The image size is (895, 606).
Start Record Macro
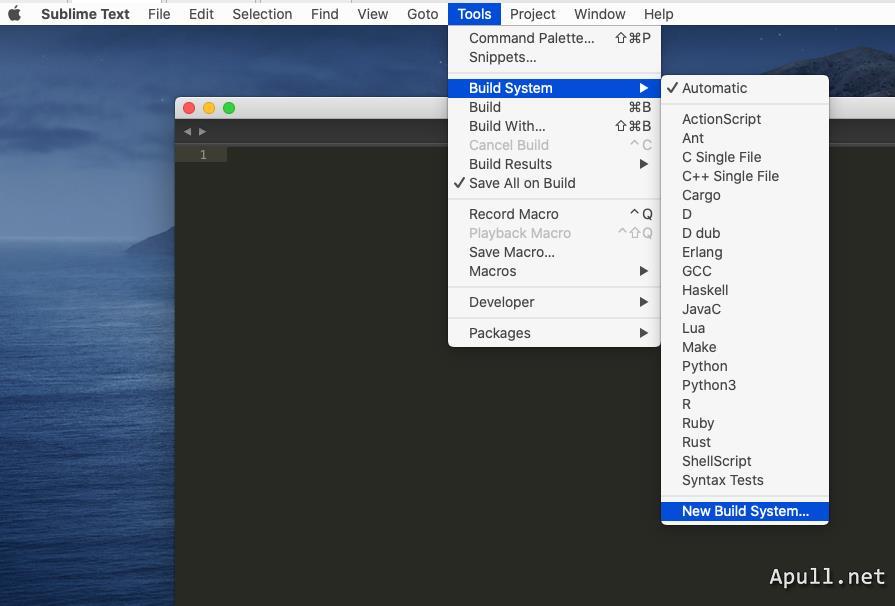tap(554, 214)
